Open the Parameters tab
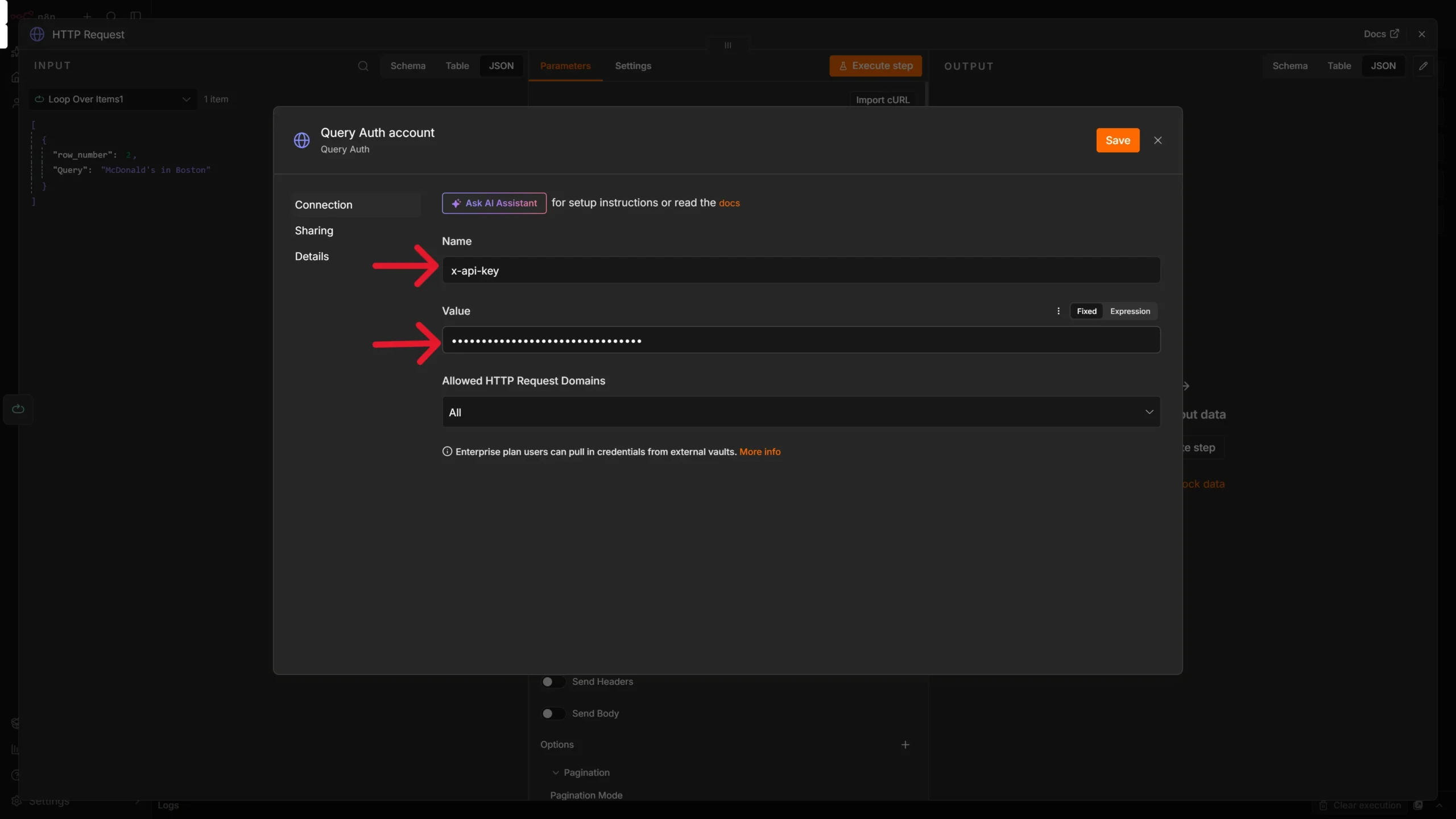The width and height of the screenshot is (1456, 819). click(565, 66)
